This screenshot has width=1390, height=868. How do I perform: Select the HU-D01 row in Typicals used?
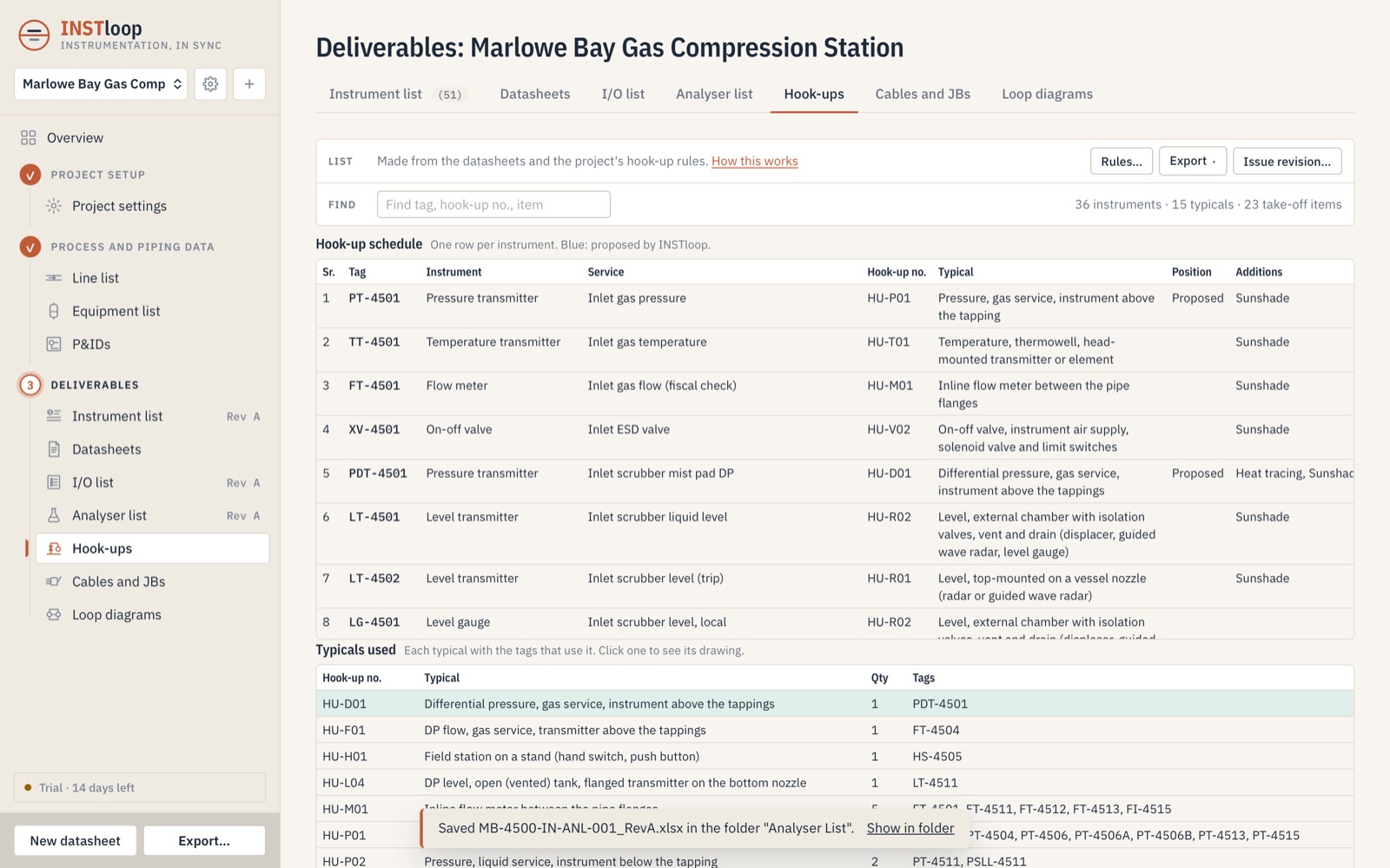pos(834,704)
